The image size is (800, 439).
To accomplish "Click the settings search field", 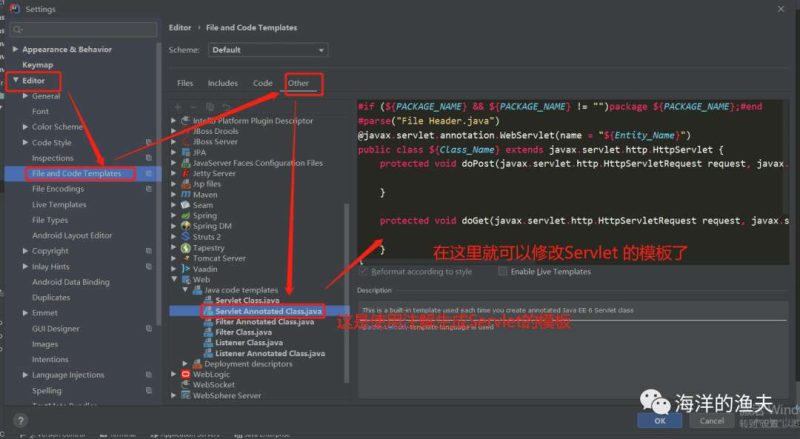I will tap(82, 30).
